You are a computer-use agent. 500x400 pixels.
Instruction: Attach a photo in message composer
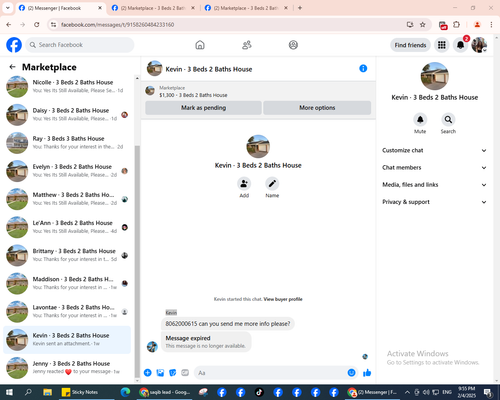pos(160,373)
